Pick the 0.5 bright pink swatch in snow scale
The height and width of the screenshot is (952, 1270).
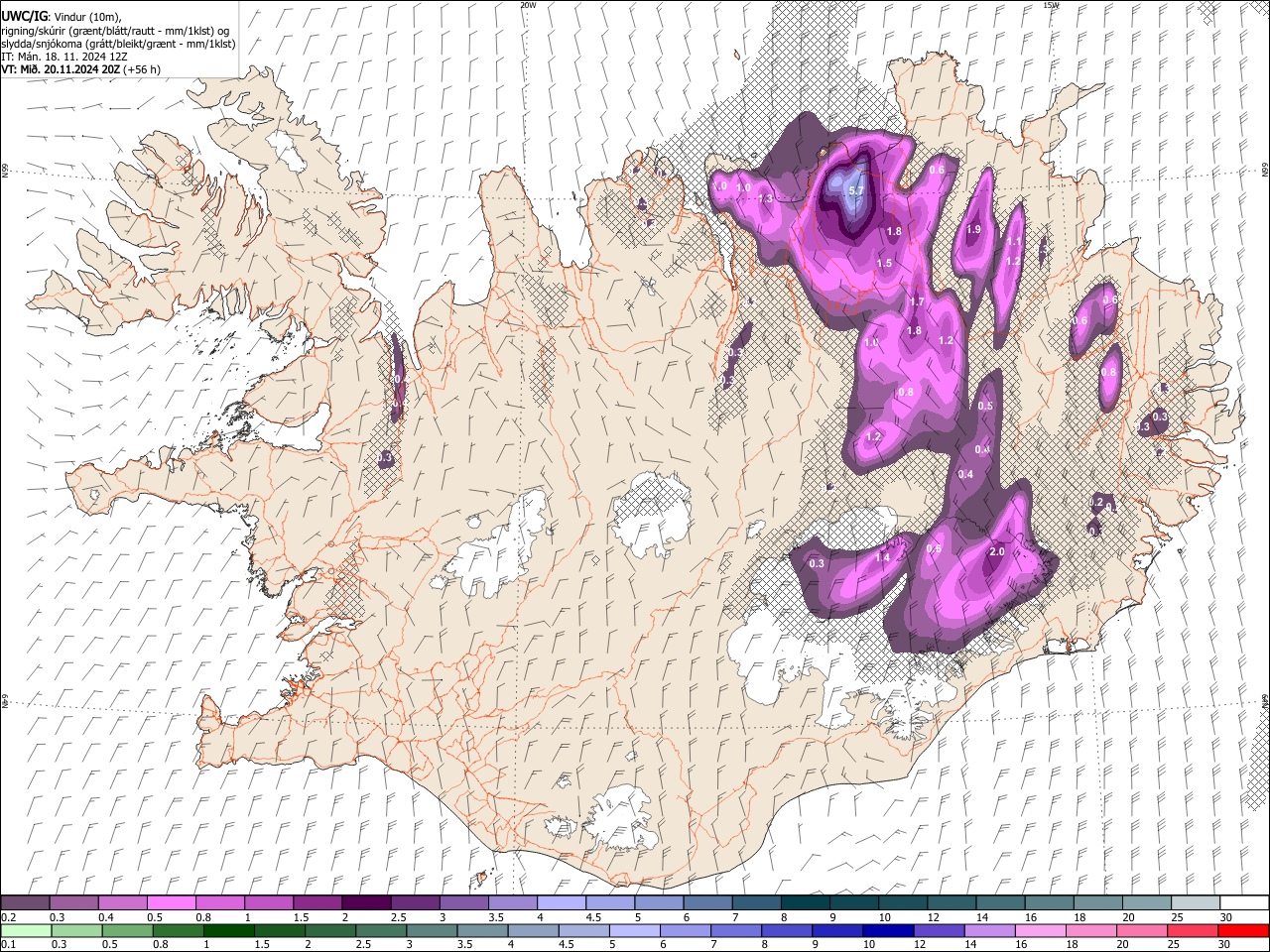point(172,903)
